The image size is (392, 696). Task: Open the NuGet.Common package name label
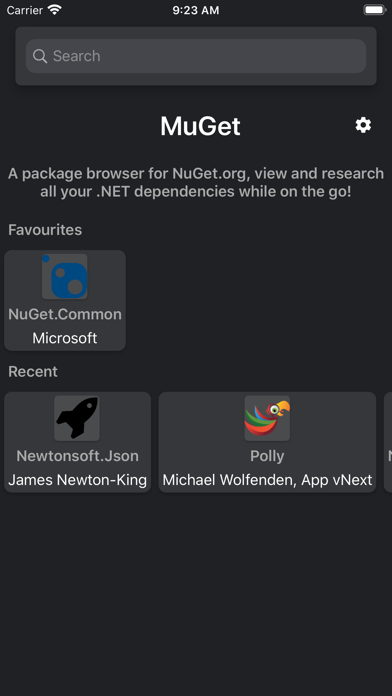coord(65,314)
